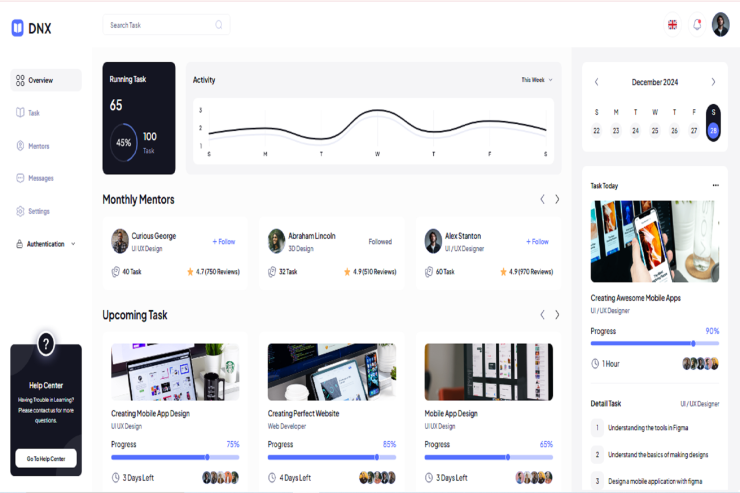Image resolution: width=740 pixels, height=493 pixels.
Task: Click the search magnifier icon
Action: coord(219,25)
